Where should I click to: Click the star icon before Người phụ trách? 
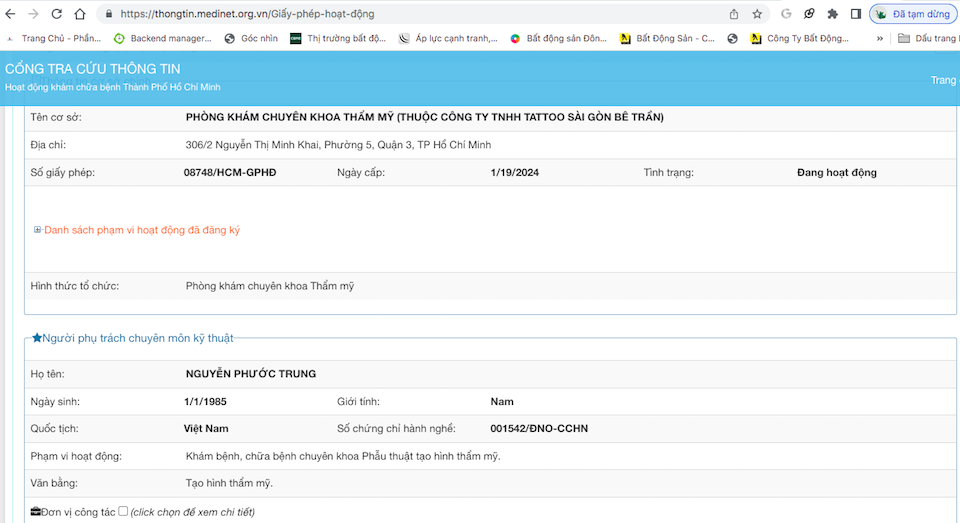click(x=37, y=337)
